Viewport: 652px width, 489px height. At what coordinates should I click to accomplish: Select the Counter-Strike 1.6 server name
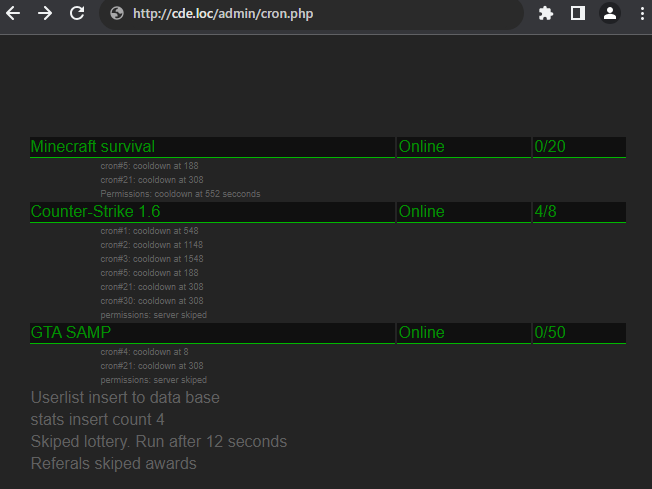click(x=95, y=212)
